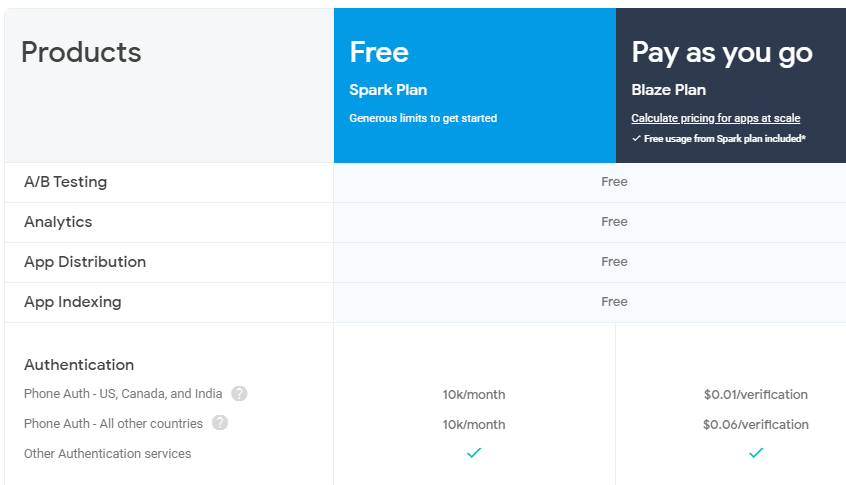Viewport: 846px width, 485px height.
Task: Click Phone Auth - All other countries label
Action: 113,423
